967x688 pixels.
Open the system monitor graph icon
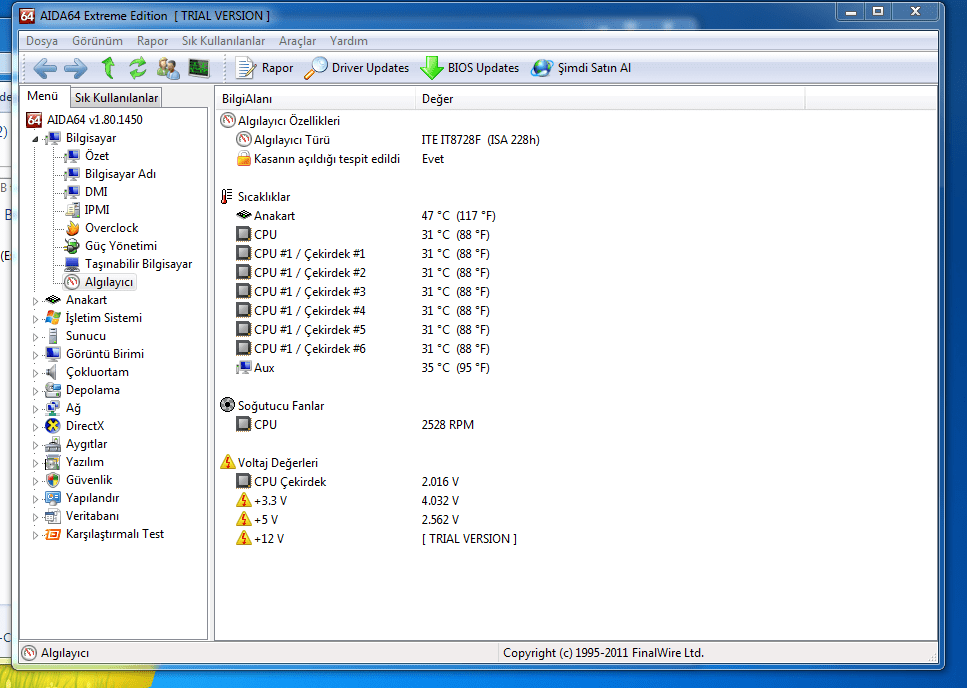click(x=199, y=68)
